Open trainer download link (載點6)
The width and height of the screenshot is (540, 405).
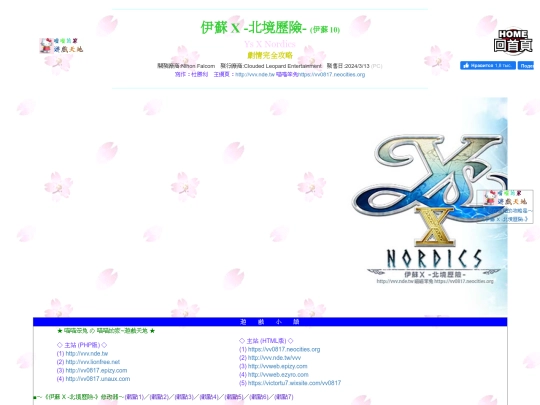(x=259, y=397)
